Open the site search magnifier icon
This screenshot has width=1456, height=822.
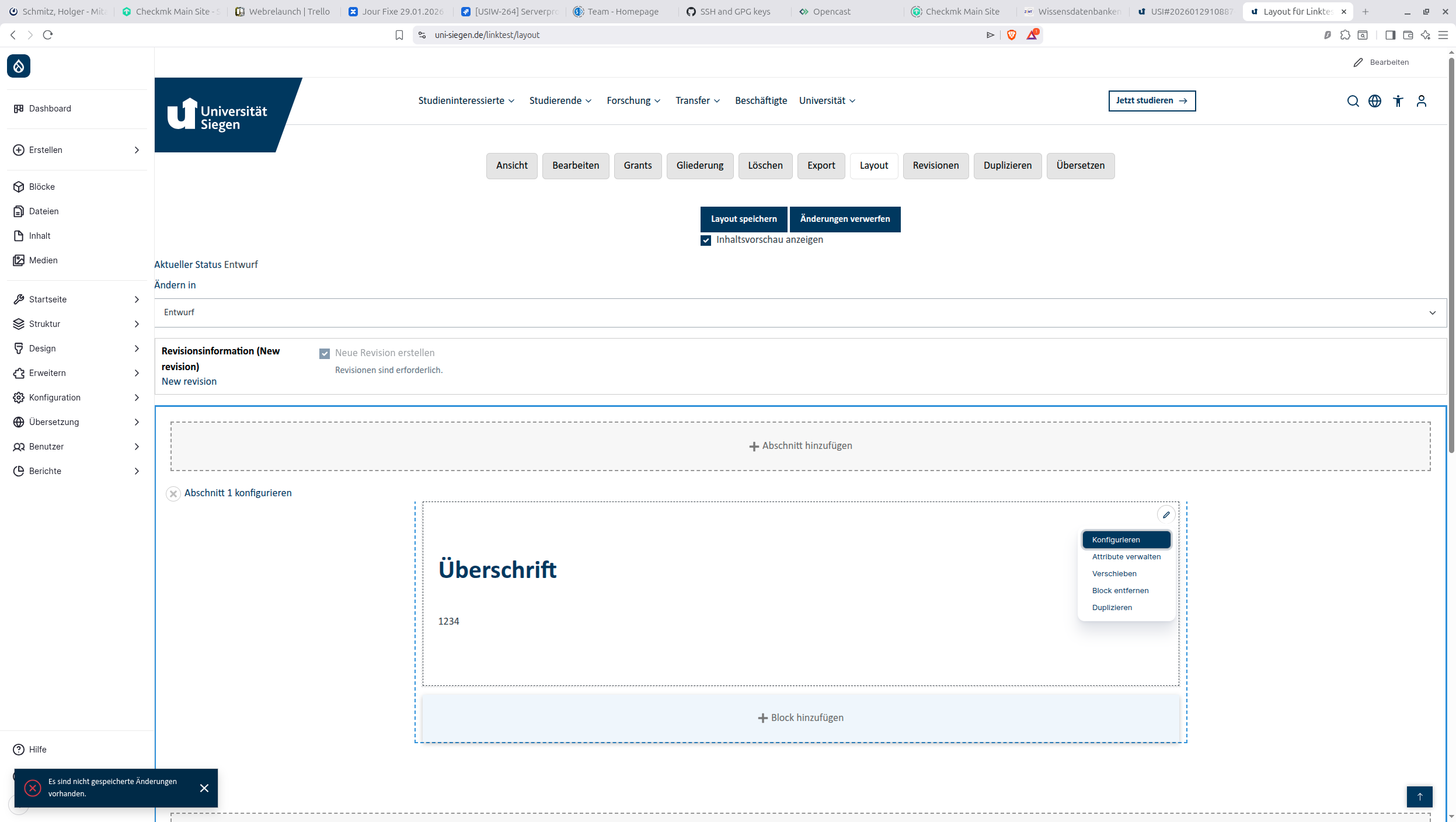pos(1353,101)
